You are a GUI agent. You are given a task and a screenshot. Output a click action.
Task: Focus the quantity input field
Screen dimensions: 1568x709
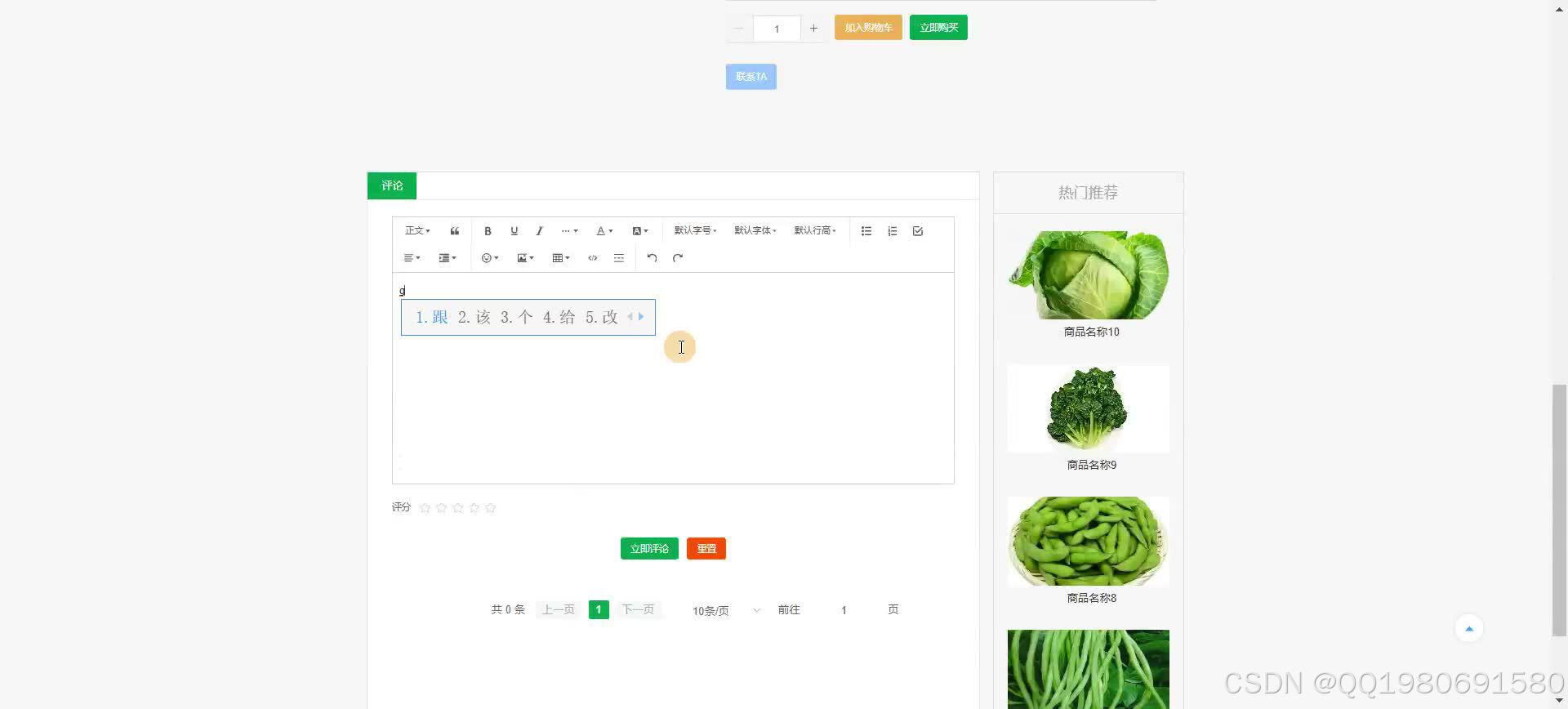click(777, 29)
